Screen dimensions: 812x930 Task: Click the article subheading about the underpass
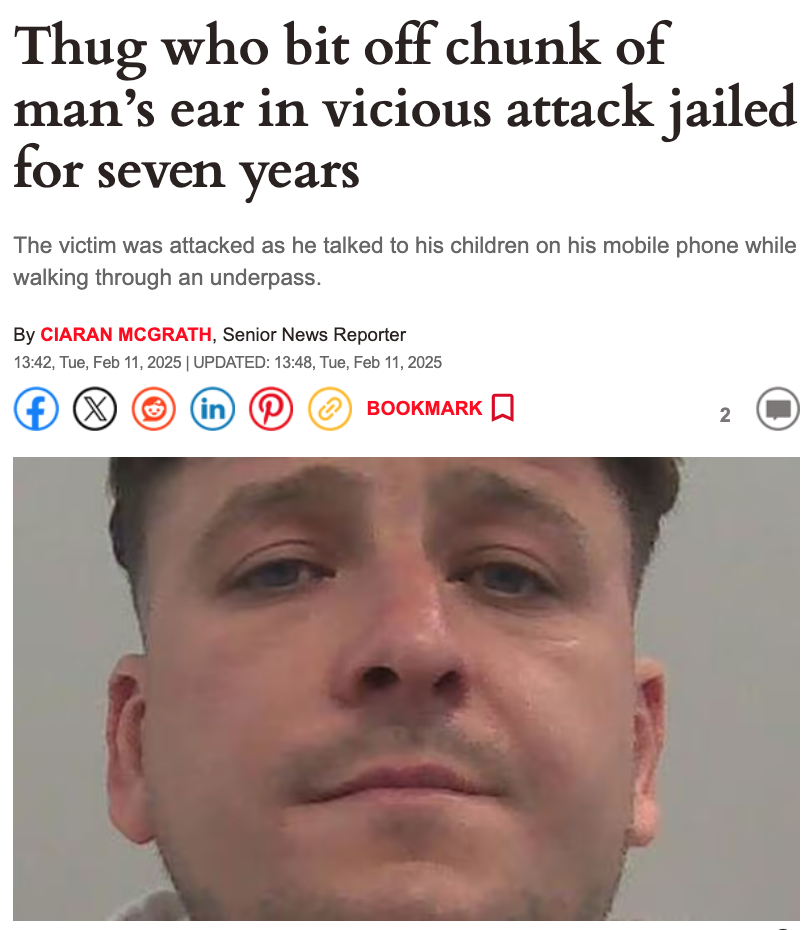(405, 261)
